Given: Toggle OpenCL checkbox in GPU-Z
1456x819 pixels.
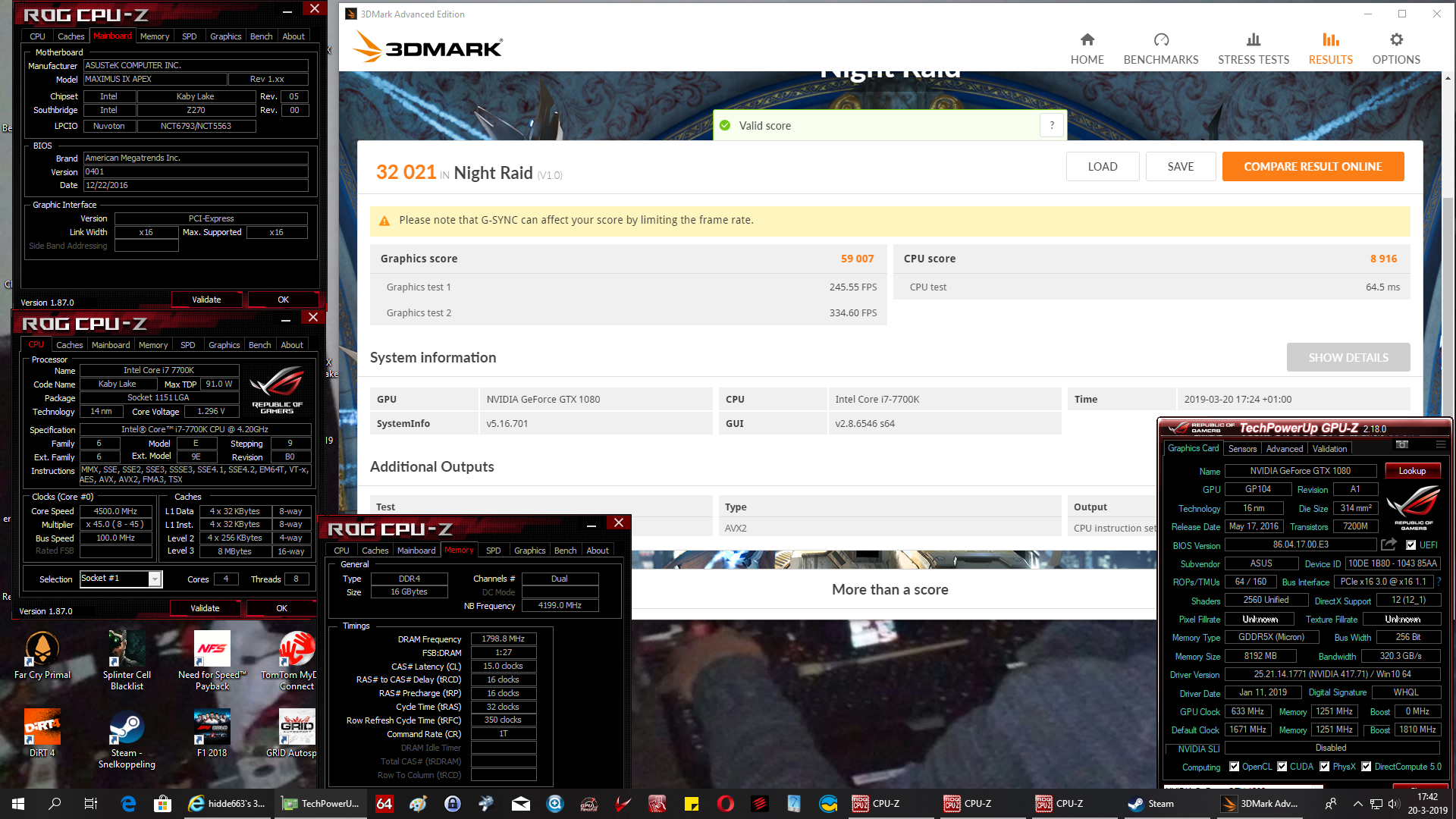Looking at the screenshot, I should click(x=1234, y=767).
